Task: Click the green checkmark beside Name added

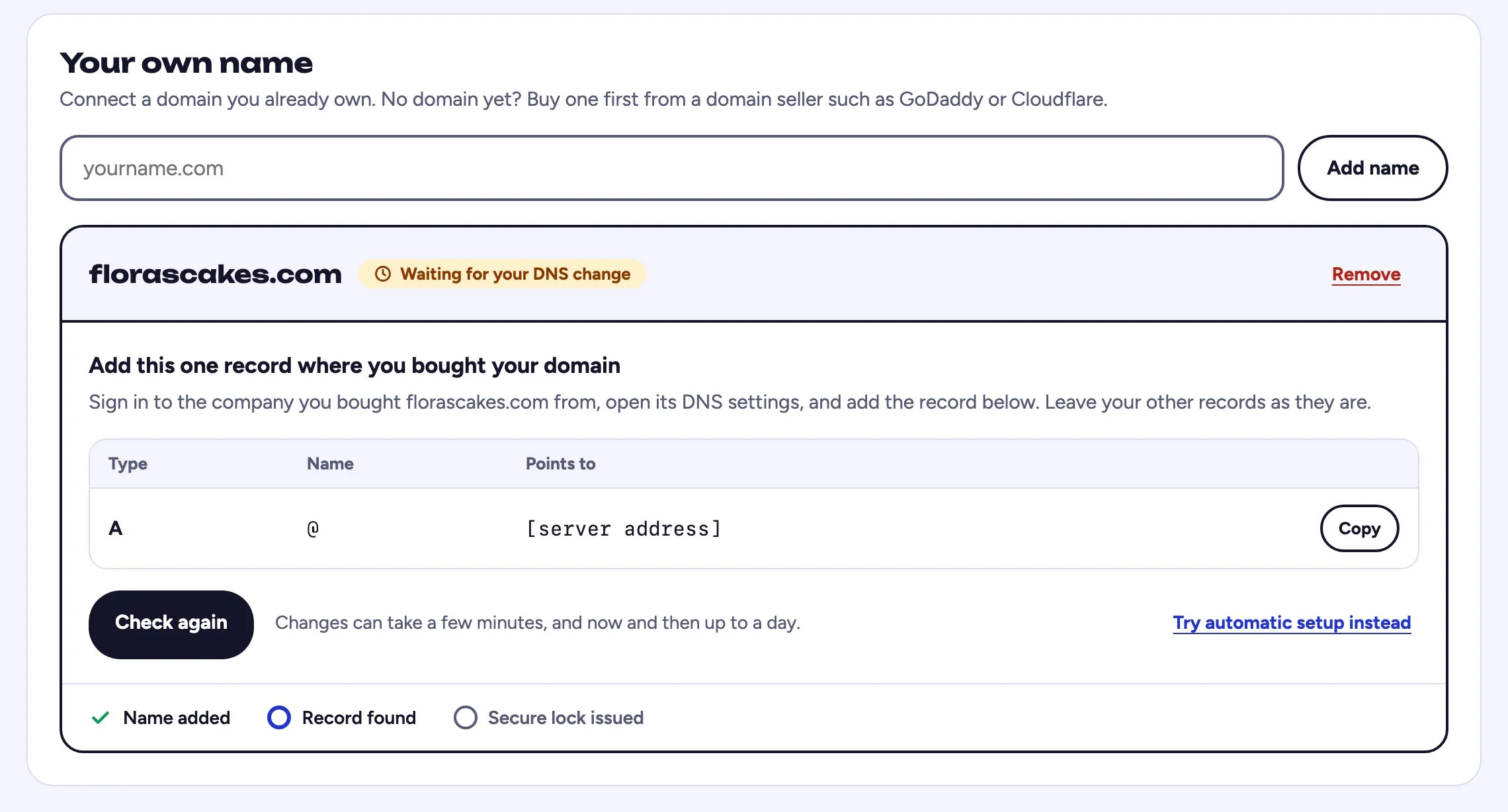Action: point(101,717)
